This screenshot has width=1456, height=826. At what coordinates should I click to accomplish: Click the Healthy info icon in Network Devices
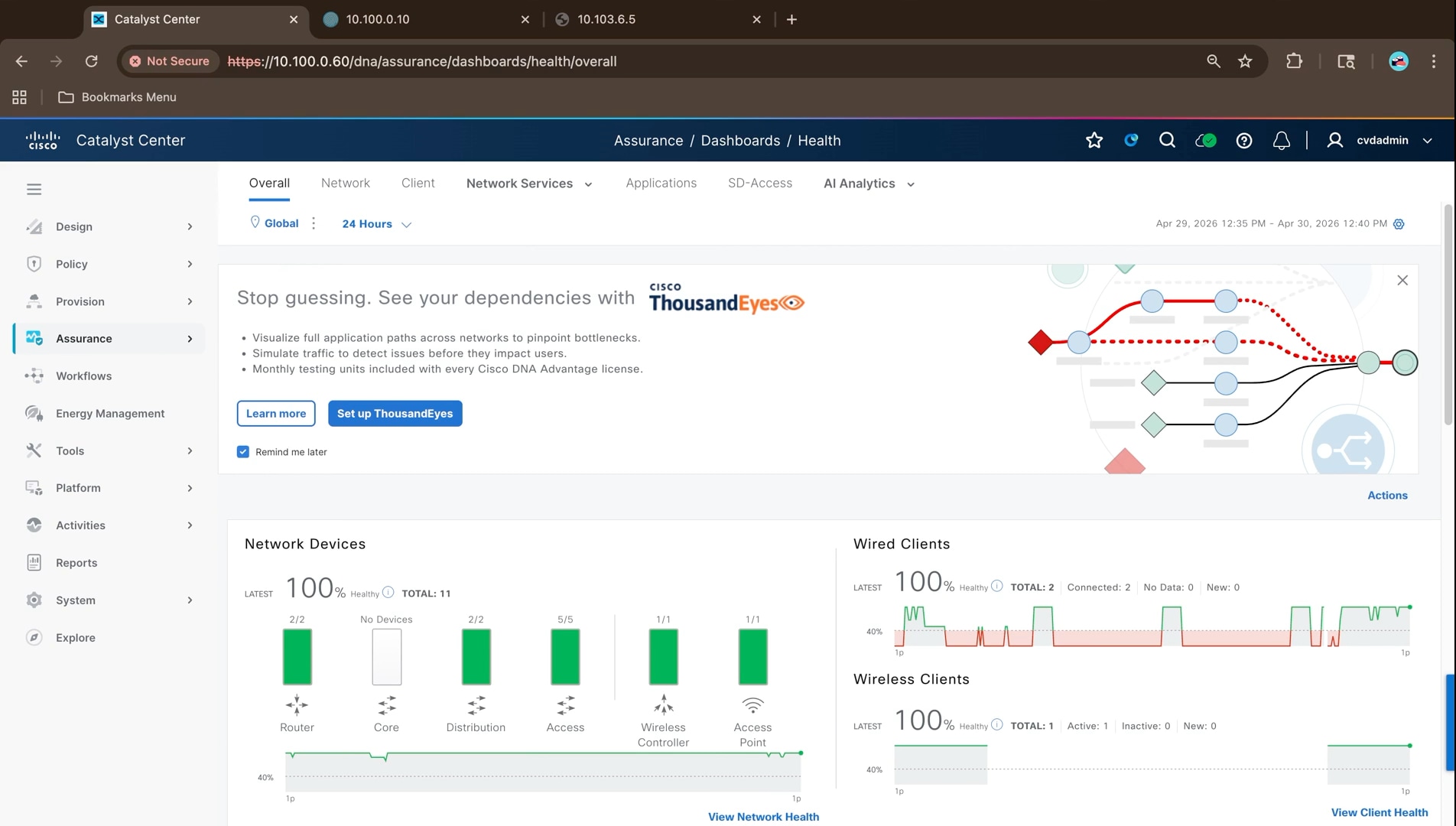[x=388, y=592]
